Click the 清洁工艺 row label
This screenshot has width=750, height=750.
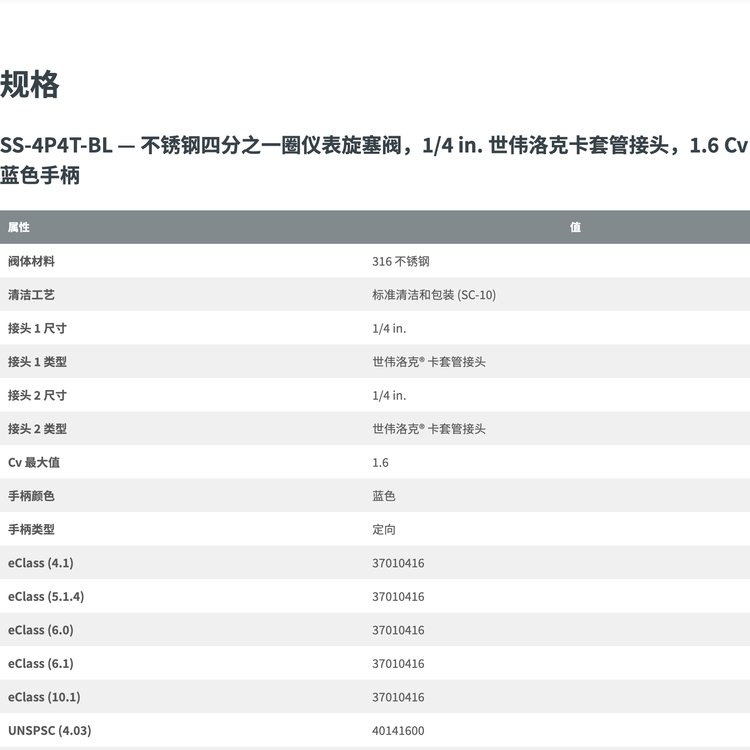tap(31, 295)
